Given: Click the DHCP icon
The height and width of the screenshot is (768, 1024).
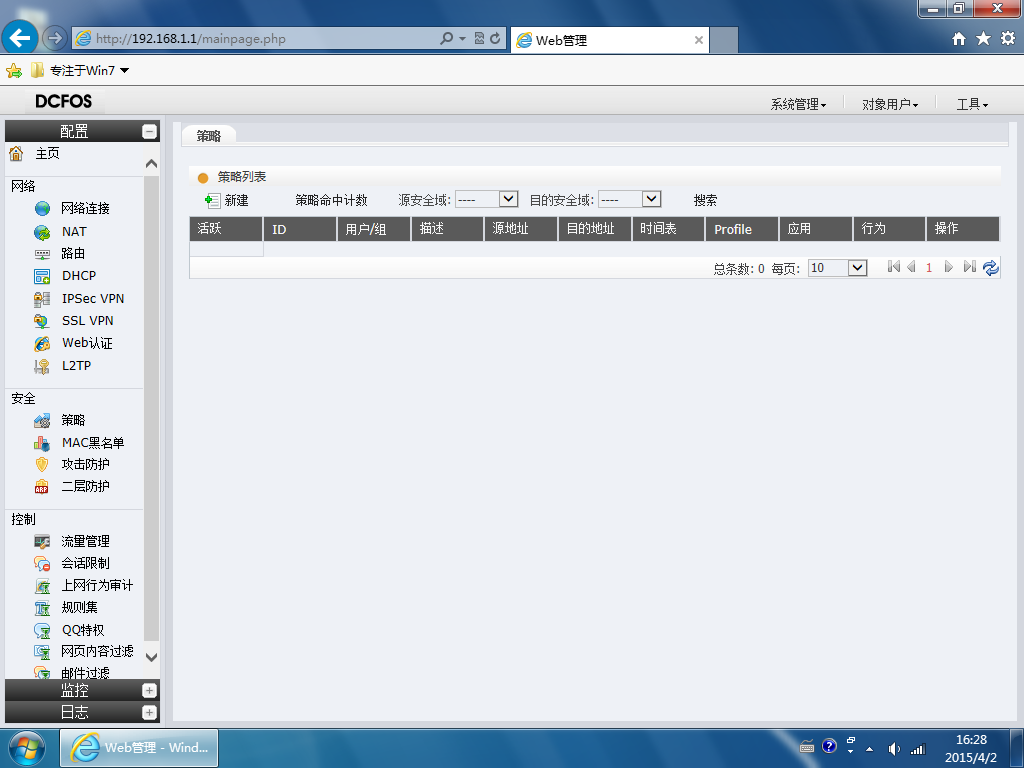Looking at the screenshot, I should pos(42,276).
